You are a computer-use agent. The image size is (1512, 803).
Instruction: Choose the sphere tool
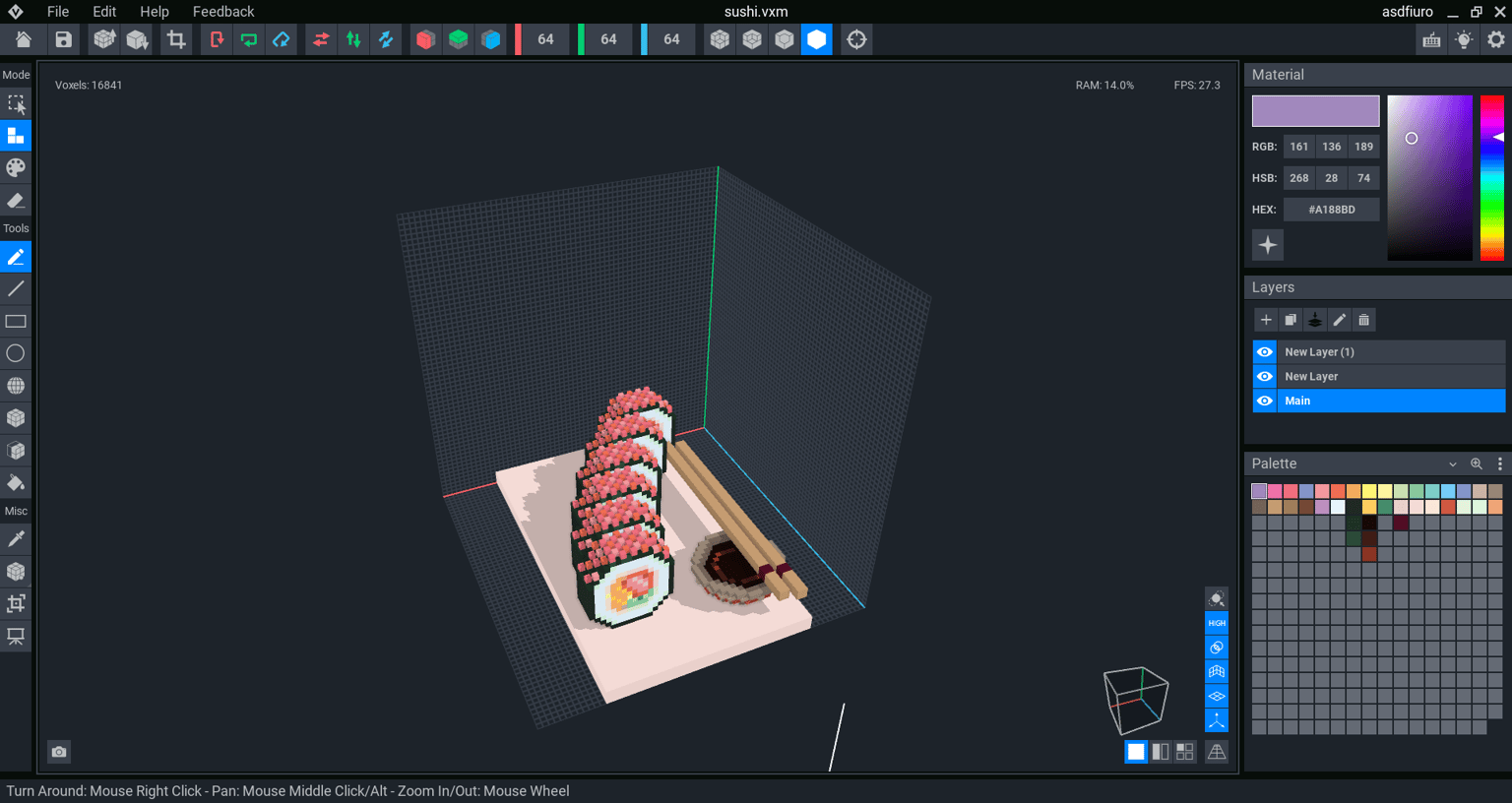coord(16,386)
